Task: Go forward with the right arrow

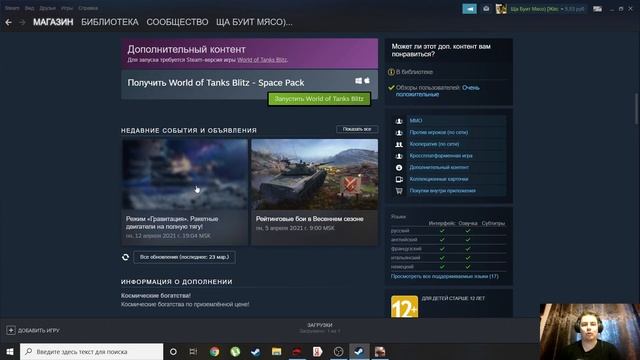Action: [x=22, y=22]
